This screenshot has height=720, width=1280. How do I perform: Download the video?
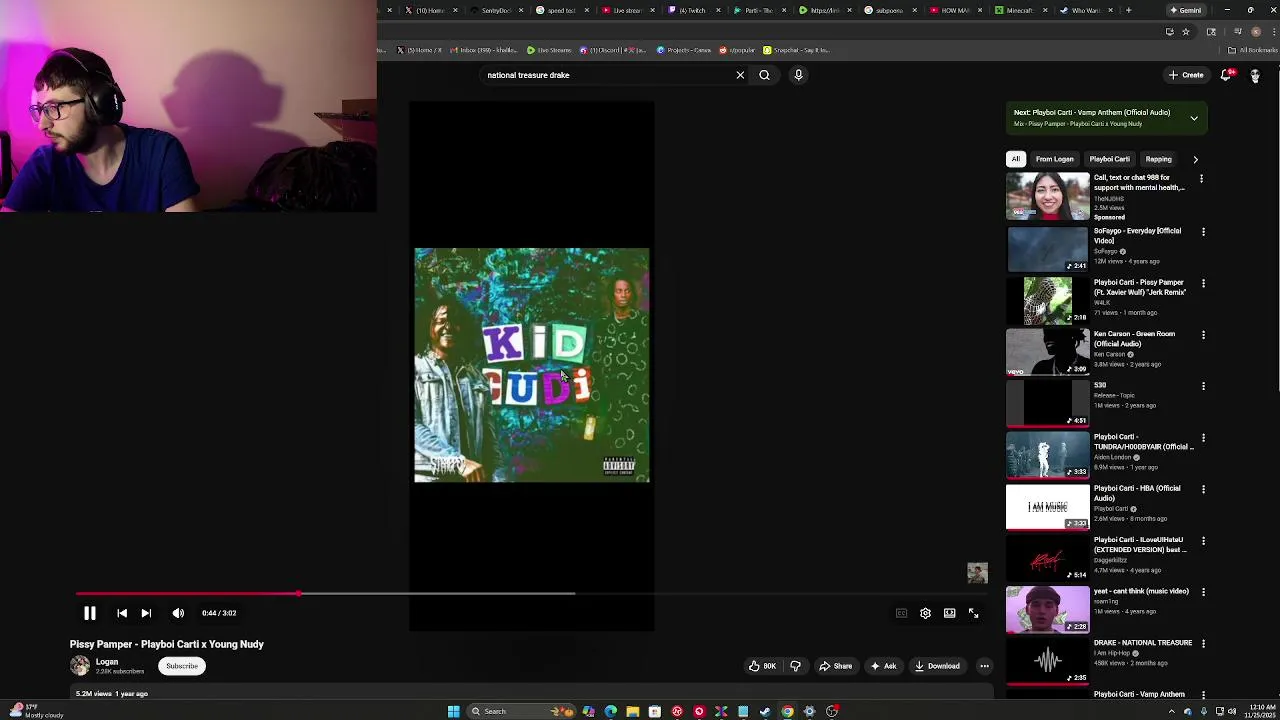(937, 666)
